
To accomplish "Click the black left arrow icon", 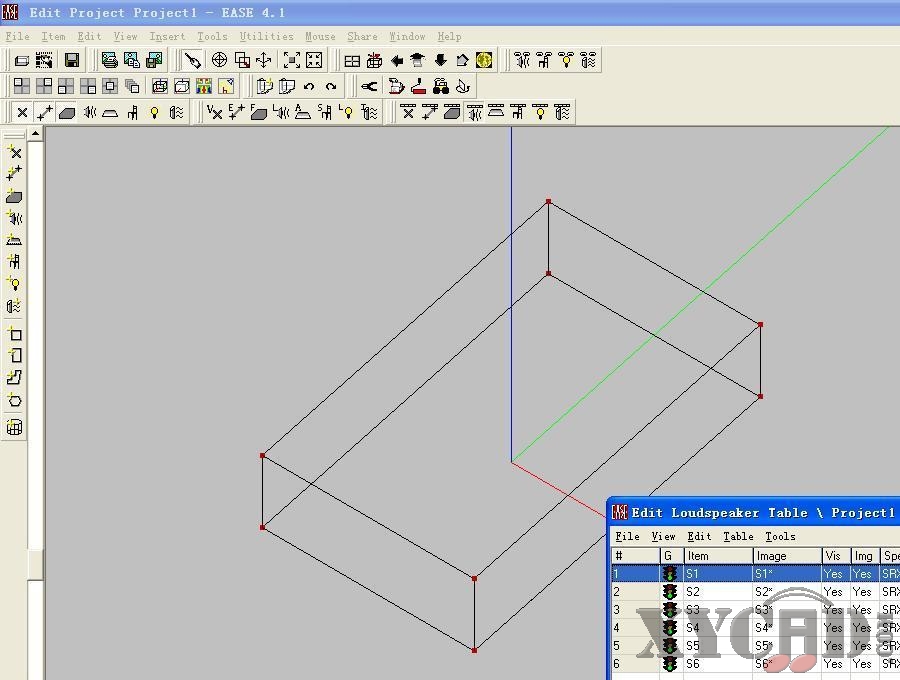I will 397,60.
